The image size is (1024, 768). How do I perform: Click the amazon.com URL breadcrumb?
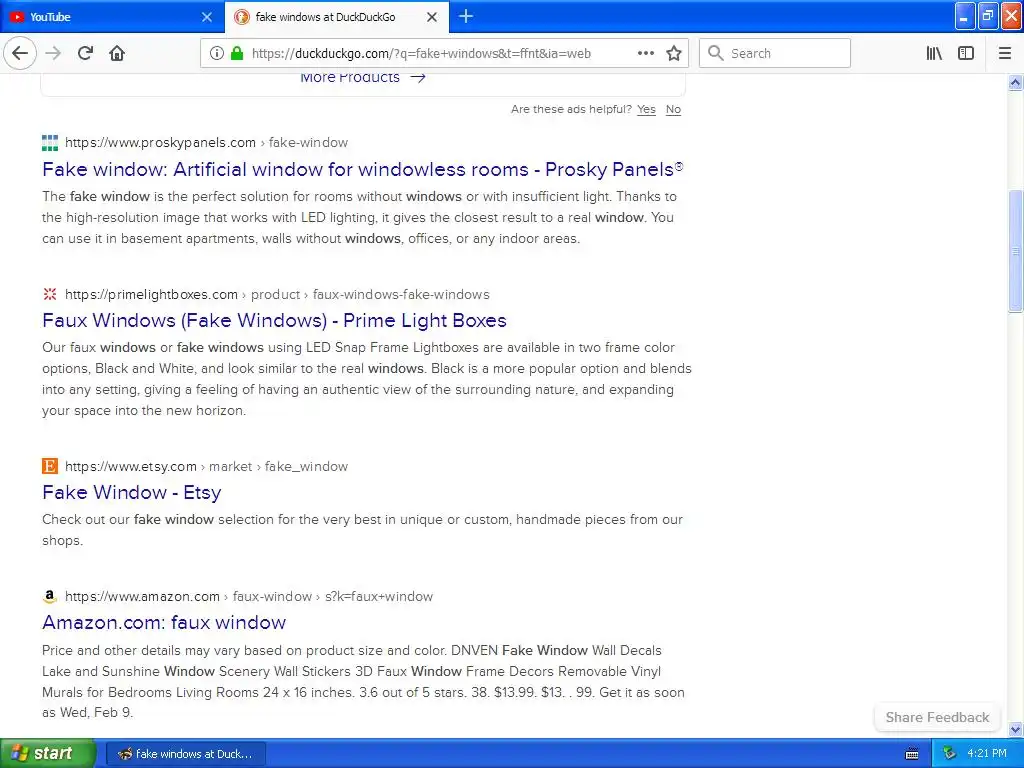coord(249,596)
